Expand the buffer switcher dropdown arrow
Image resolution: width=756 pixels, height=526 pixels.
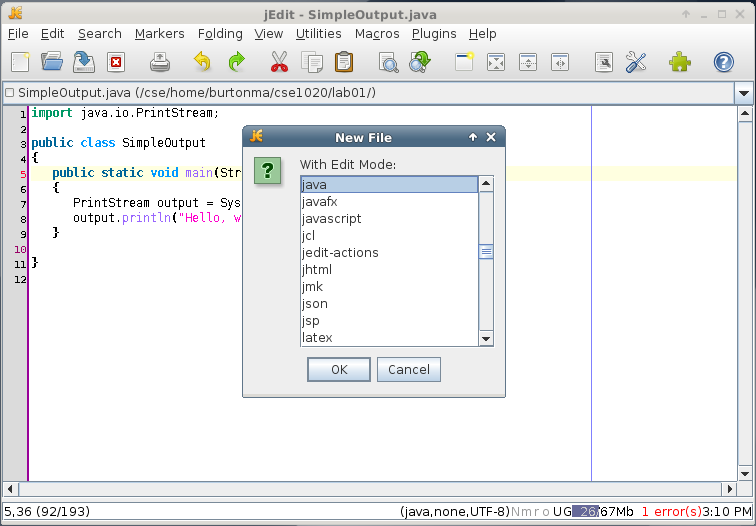pyautogui.click(x=743, y=93)
